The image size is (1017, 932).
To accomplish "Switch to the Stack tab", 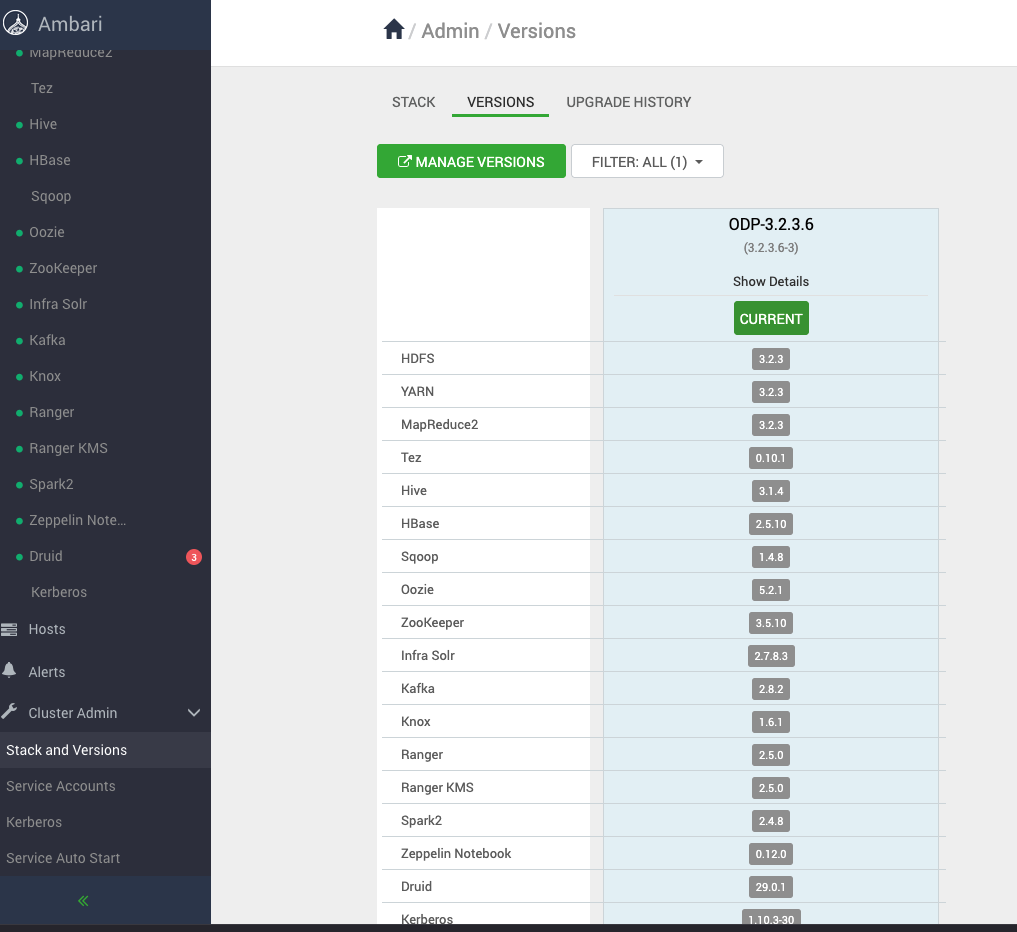I will 414,102.
